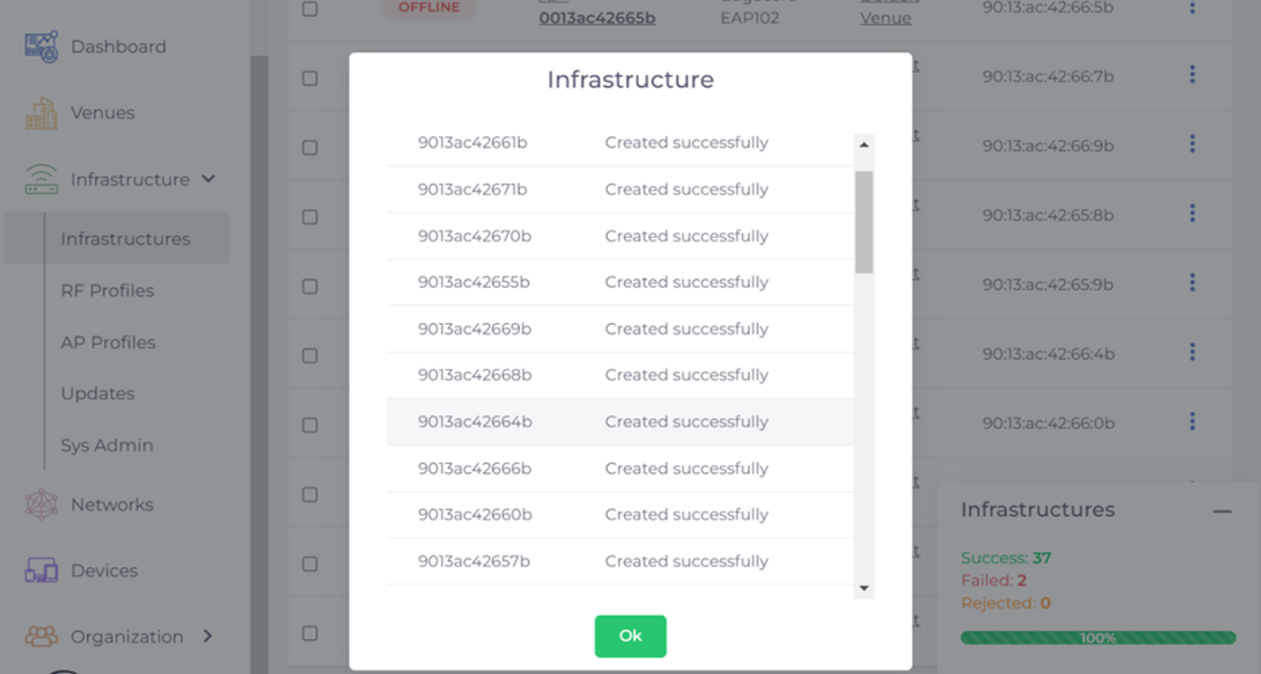Tick checkbox in the 90:13:ac:42:65:9b row
The height and width of the screenshot is (674, 1261).
[310, 286]
